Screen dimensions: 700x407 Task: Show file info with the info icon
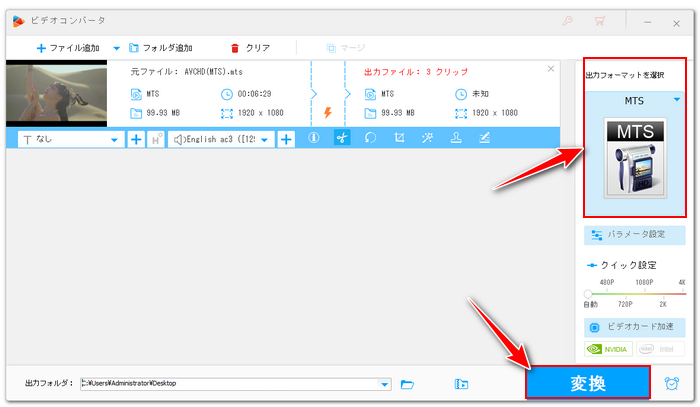tap(314, 139)
